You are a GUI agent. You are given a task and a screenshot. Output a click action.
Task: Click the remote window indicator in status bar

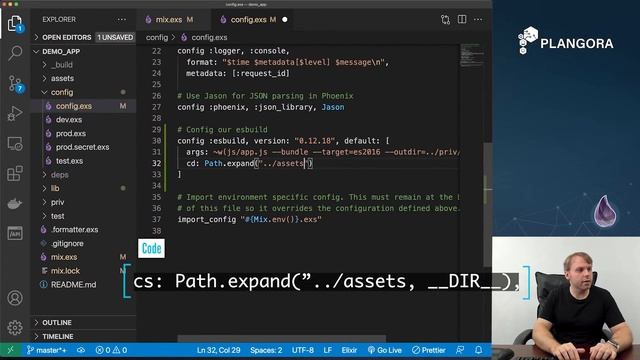[x=11, y=350]
